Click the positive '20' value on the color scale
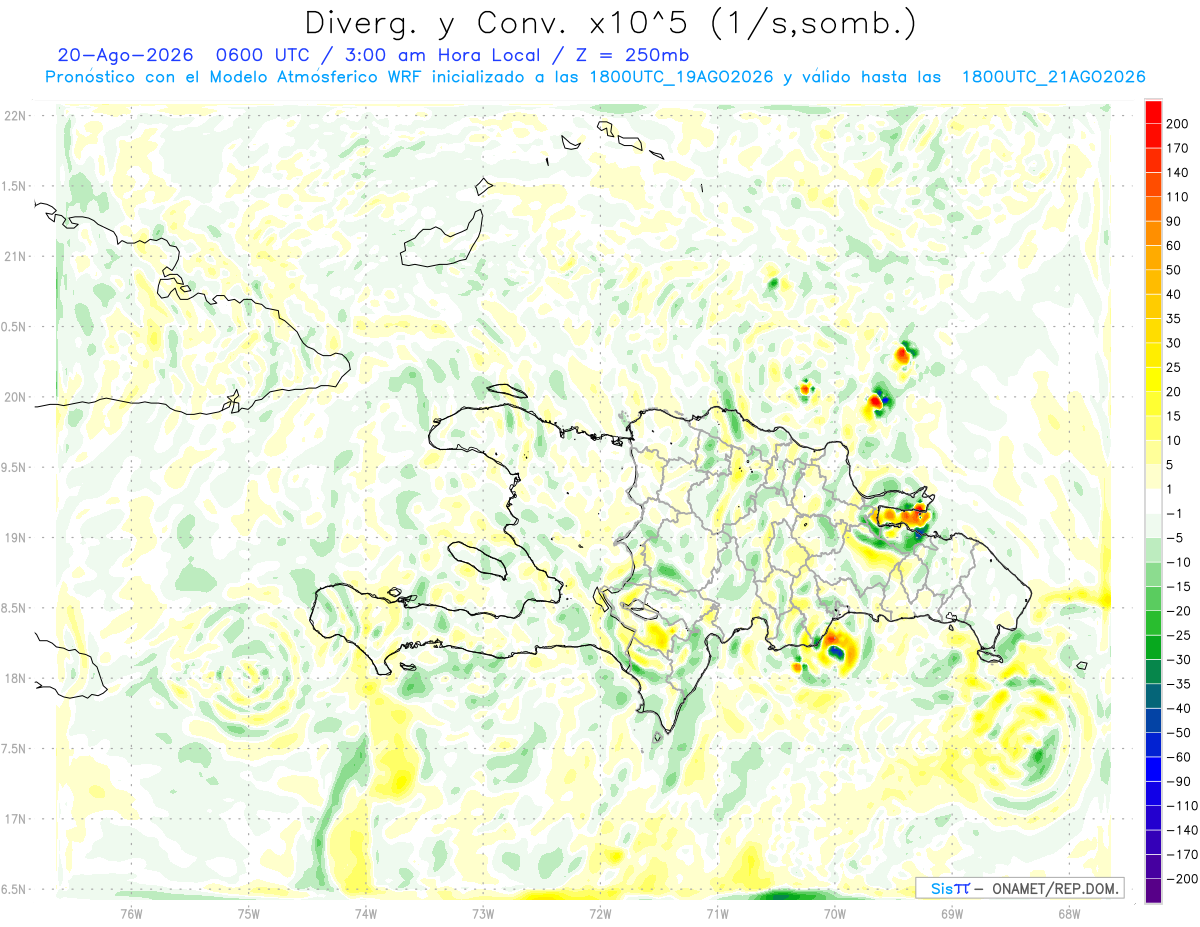The image size is (1200, 927). [x=1174, y=392]
